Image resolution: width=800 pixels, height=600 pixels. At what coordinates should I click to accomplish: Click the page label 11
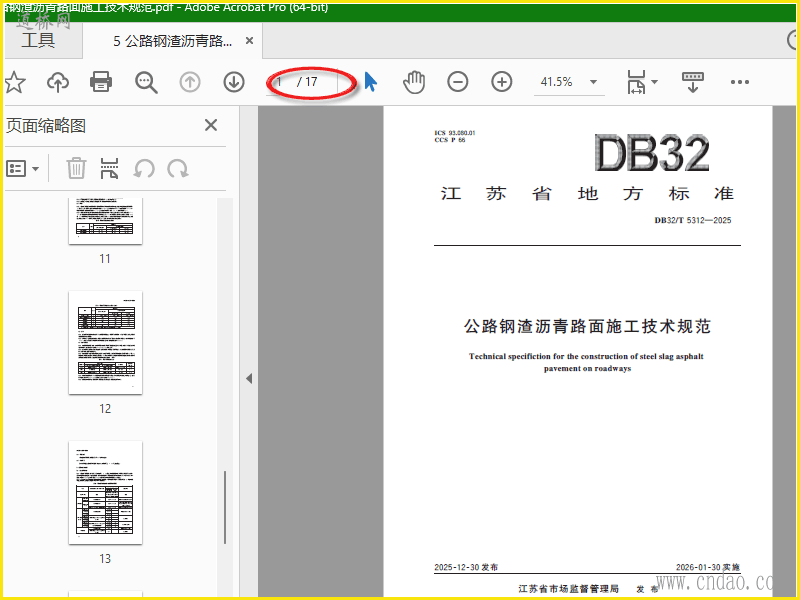[105, 259]
